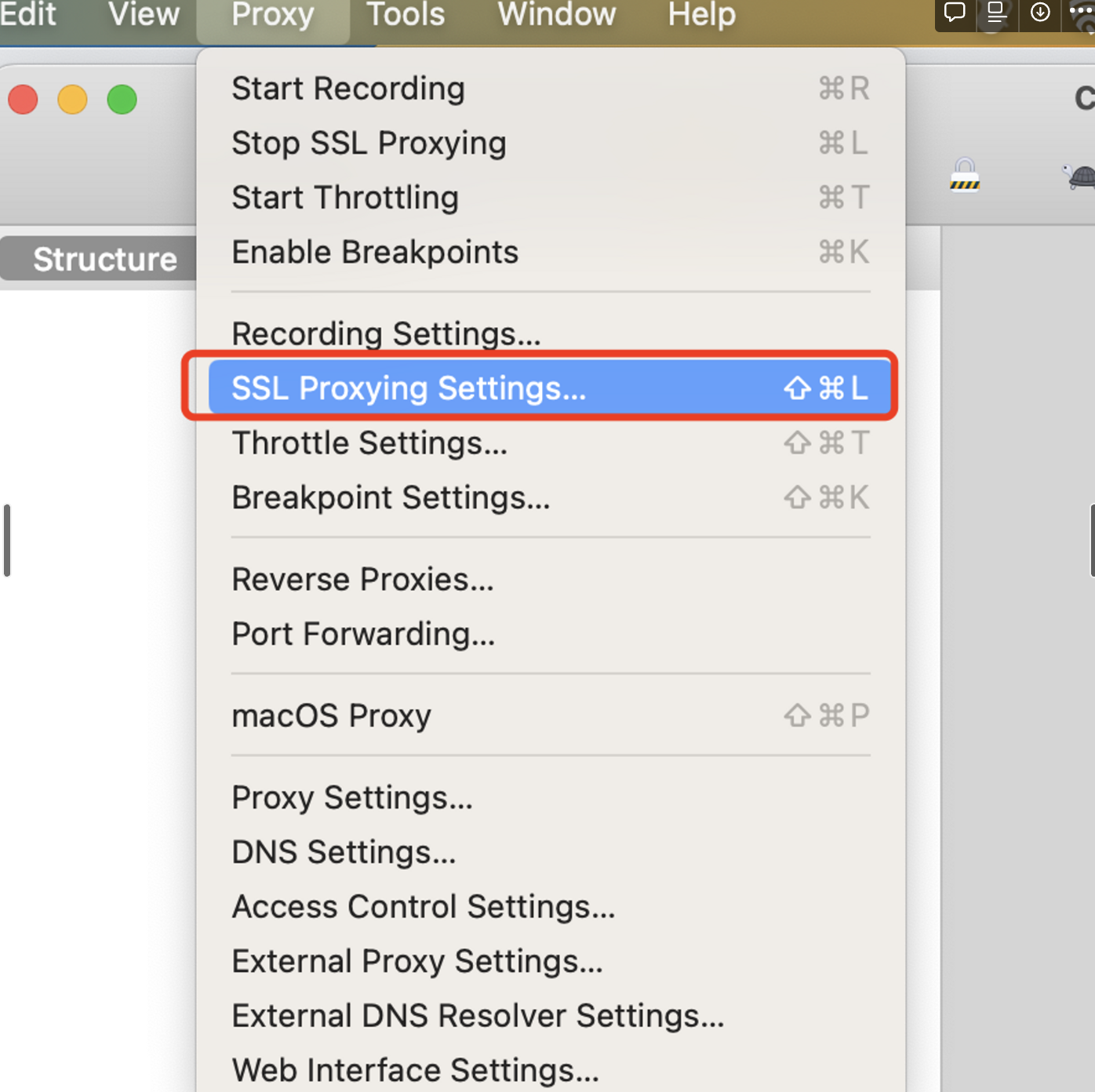Image resolution: width=1095 pixels, height=1092 pixels.
Task: Select Start Recording
Action: click(347, 88)
